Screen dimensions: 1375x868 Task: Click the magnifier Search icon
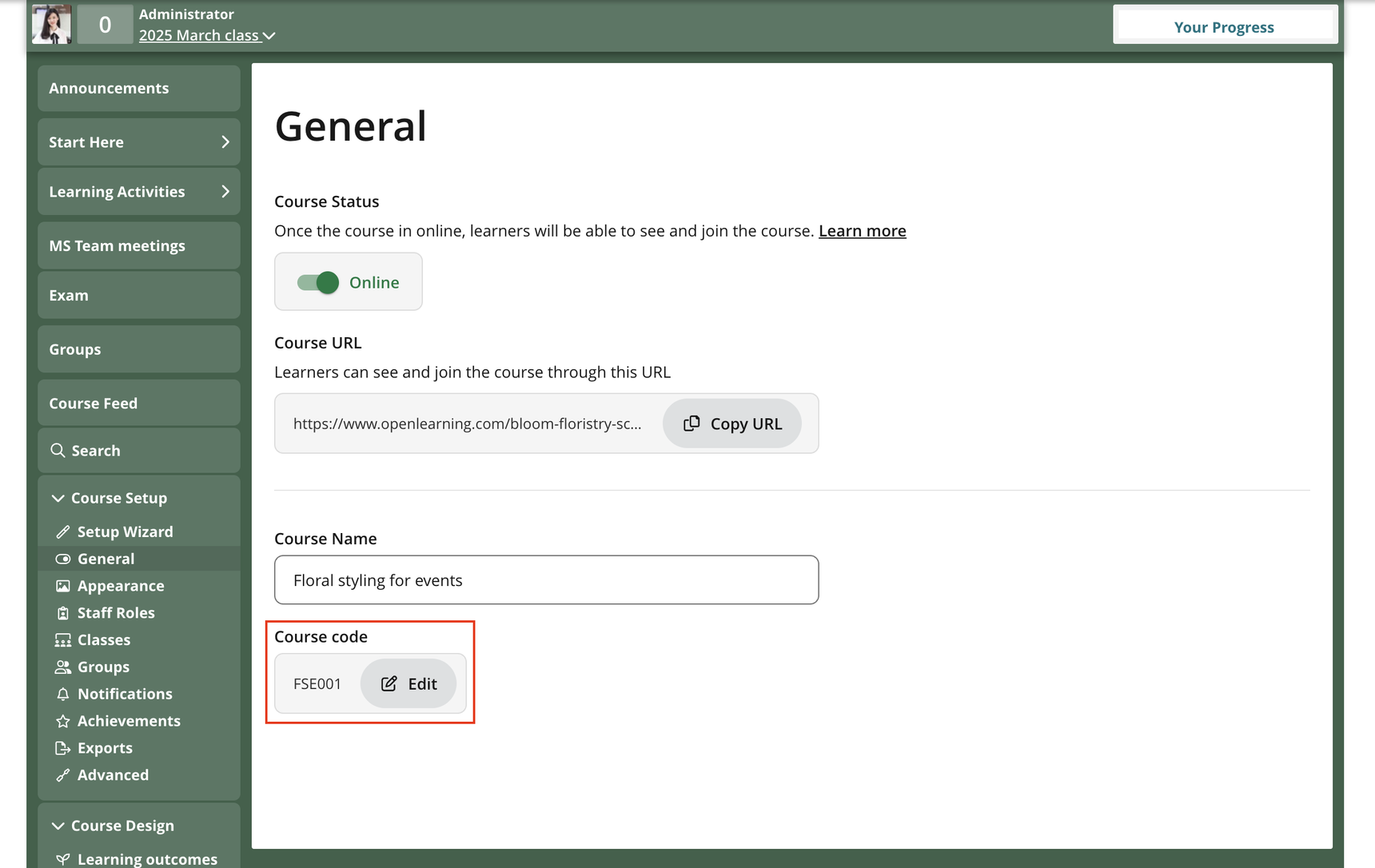pyautogui.click(x=58, y=451)
